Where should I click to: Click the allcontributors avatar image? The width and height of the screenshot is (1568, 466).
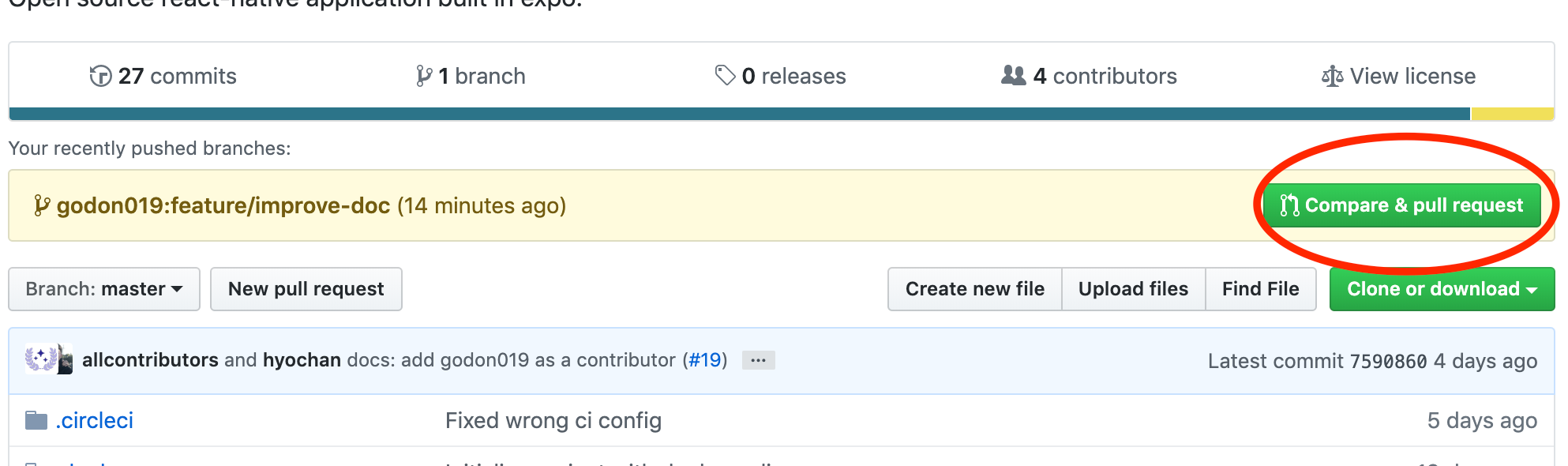point(40,359)
